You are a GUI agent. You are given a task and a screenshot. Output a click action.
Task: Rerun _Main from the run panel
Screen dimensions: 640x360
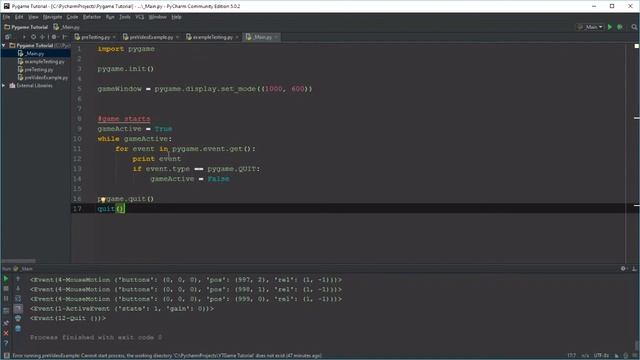pyautogui.click(x=6, y=279)
